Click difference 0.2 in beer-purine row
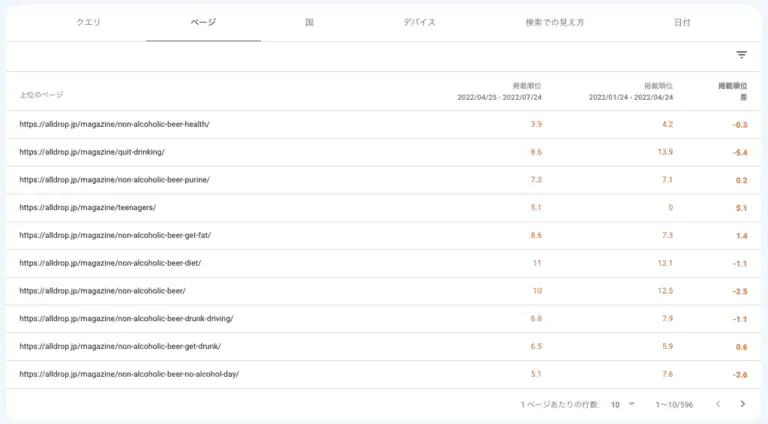This screenshot has height=424, width=768. click(742, 181)
